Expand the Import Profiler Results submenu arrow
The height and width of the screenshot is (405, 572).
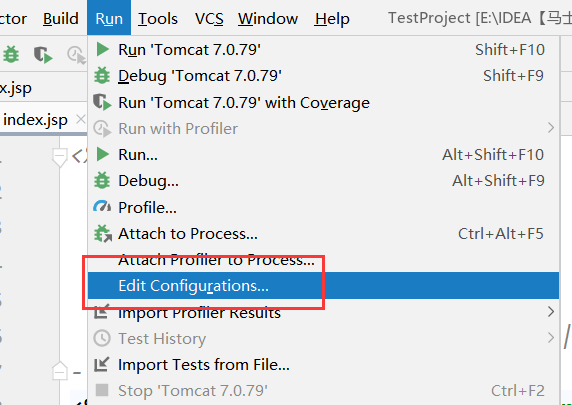(551, 312)
